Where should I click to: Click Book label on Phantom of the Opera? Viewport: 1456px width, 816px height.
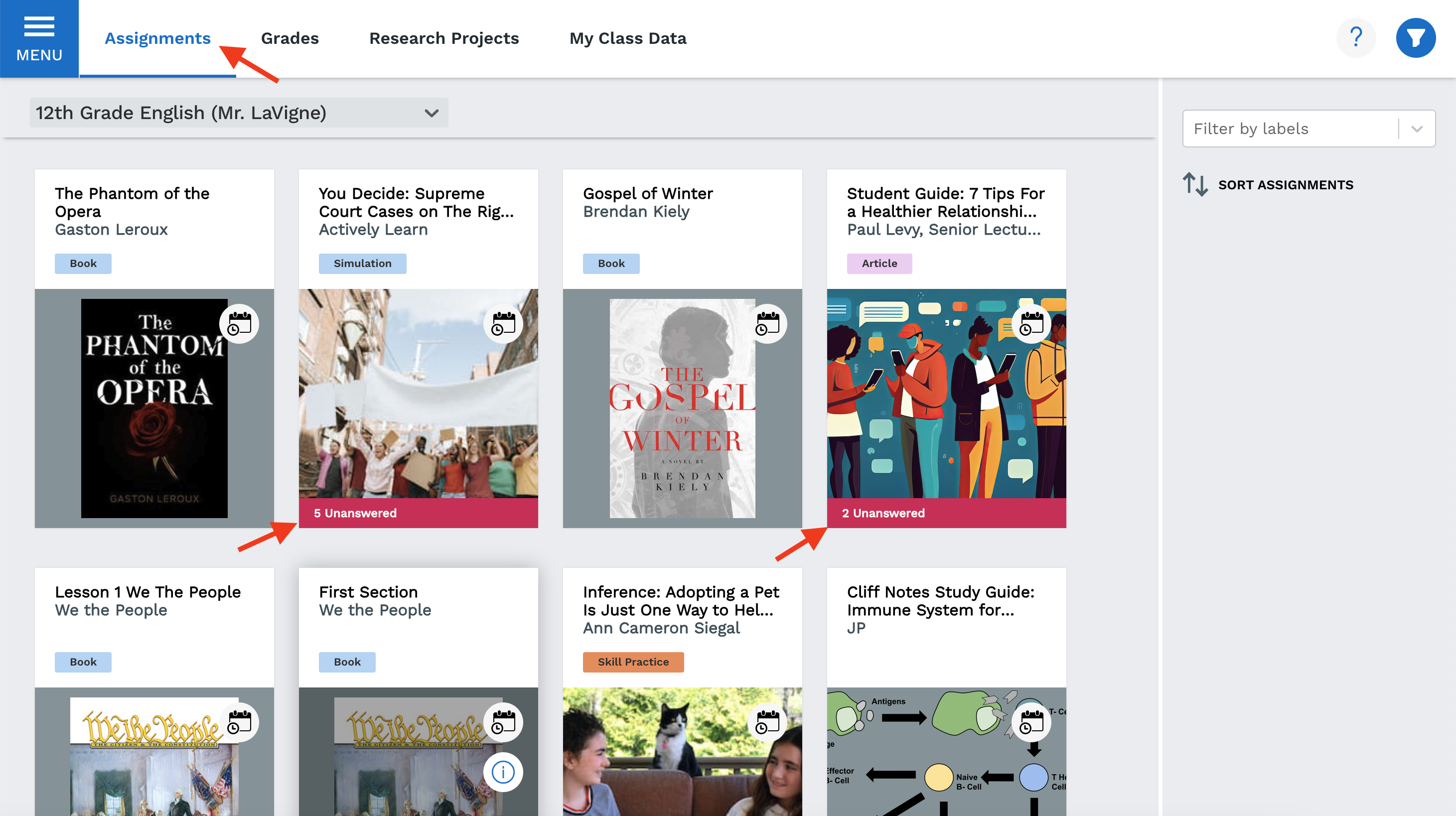point(83,264)
